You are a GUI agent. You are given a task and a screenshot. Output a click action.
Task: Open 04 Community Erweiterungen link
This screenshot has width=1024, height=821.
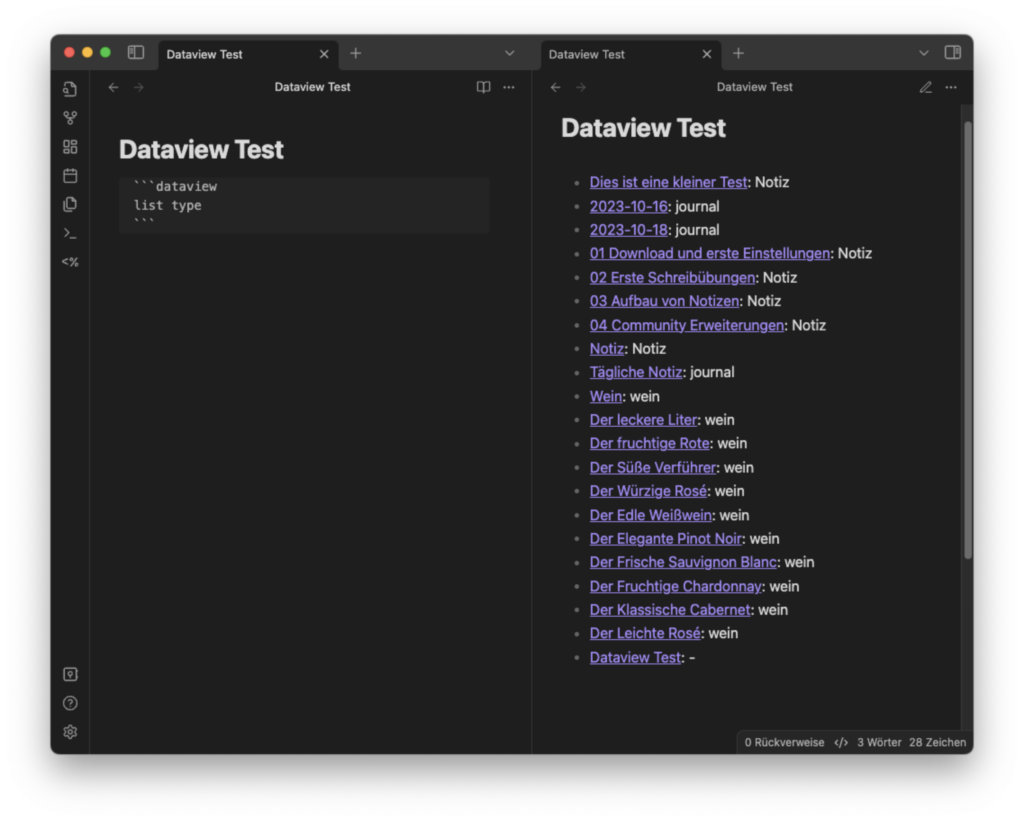pyautogui.click(x=686, y=325)
